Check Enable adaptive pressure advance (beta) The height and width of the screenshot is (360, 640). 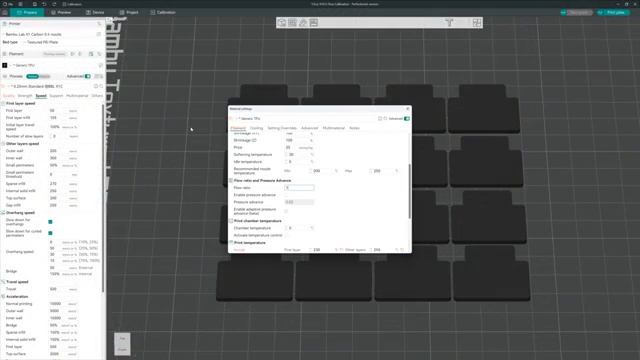286,211
